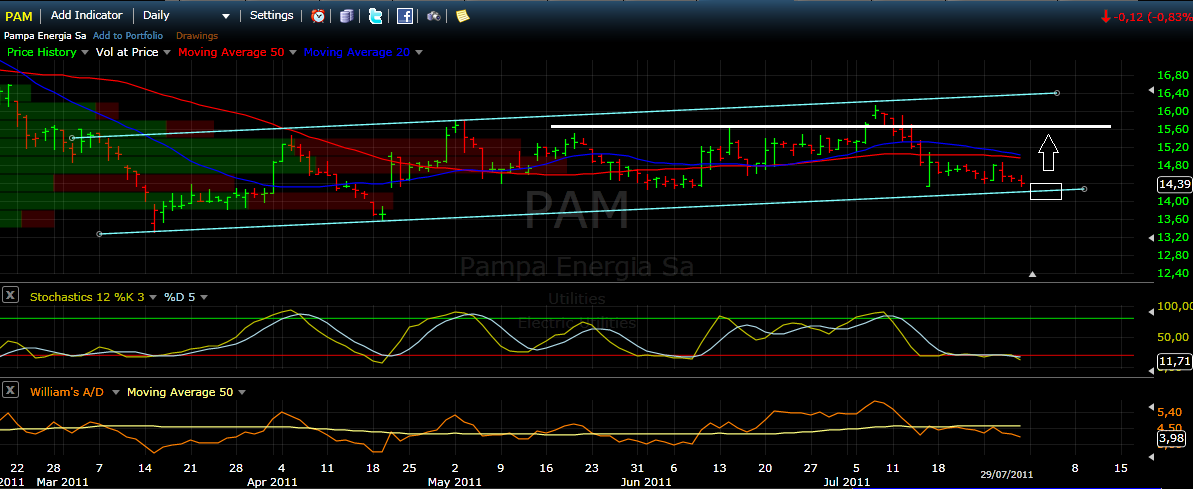Image resolution: width=1193 pixels, height=489 pixels.
Task: Click the Jul 2011 label on the time axis
Action: (x=847, y=482)
